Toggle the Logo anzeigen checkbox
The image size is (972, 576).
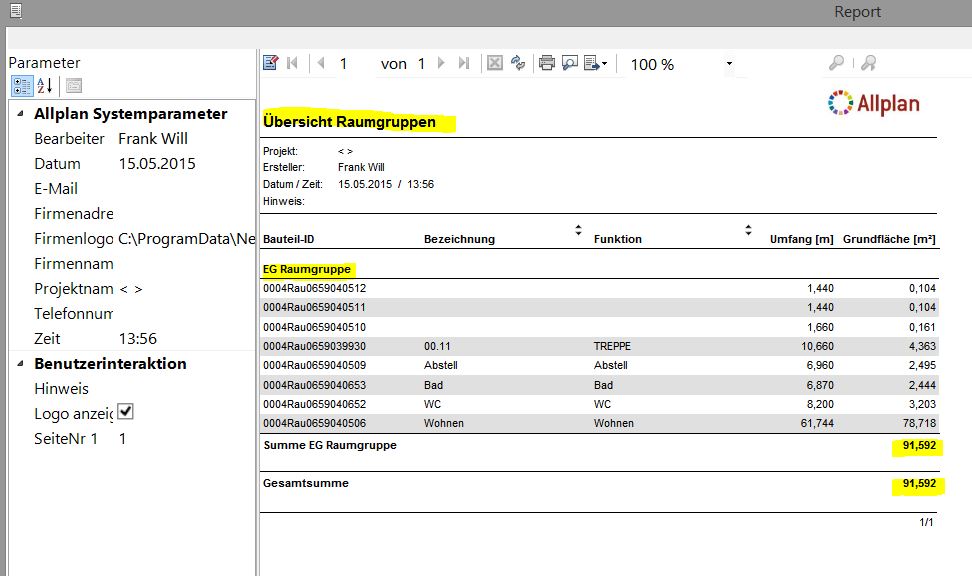tap(126, 412)
